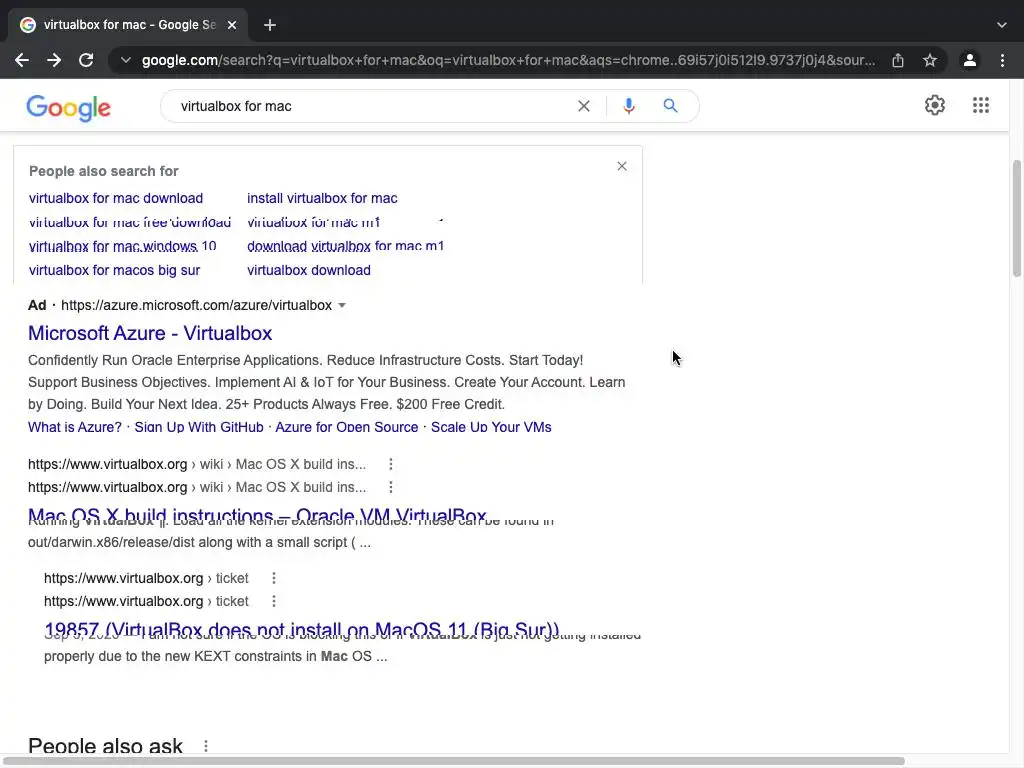Open 'install virtualbox for mac' suggestion
This screenshot has height=768, width=1024.
coord(322,198)
